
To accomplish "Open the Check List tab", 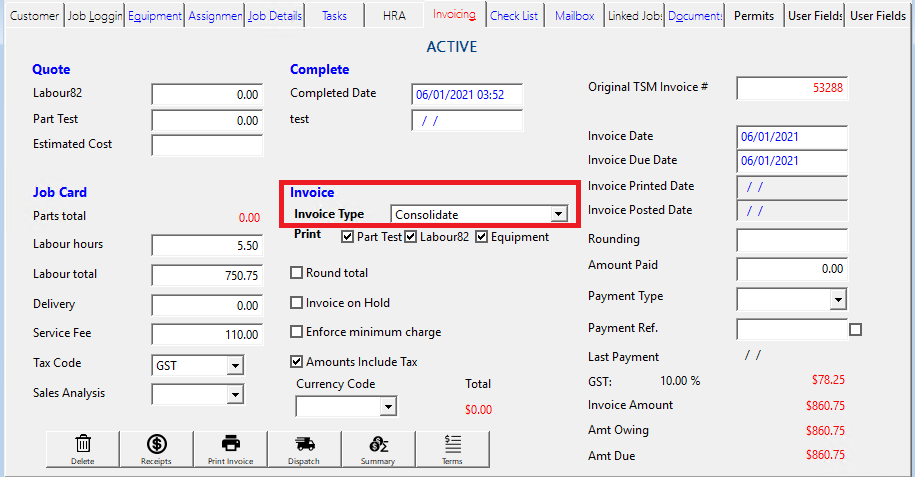I will click(514, 16).
